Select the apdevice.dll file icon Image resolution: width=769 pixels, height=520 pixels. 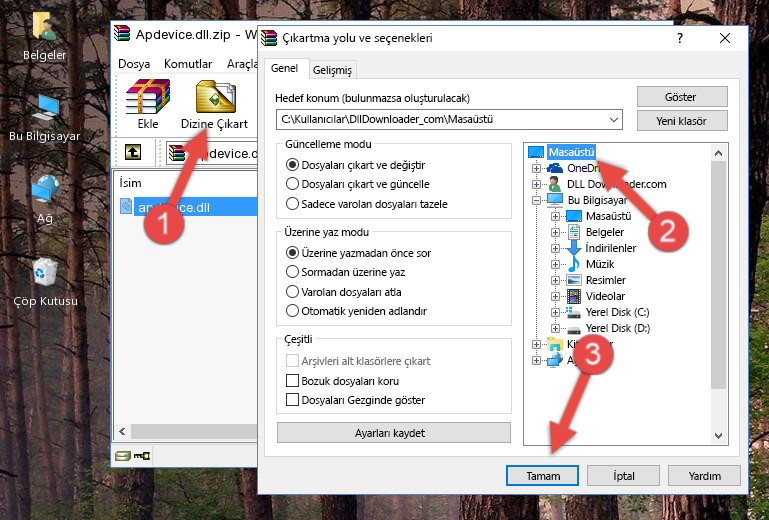click(x=126, y=207)
